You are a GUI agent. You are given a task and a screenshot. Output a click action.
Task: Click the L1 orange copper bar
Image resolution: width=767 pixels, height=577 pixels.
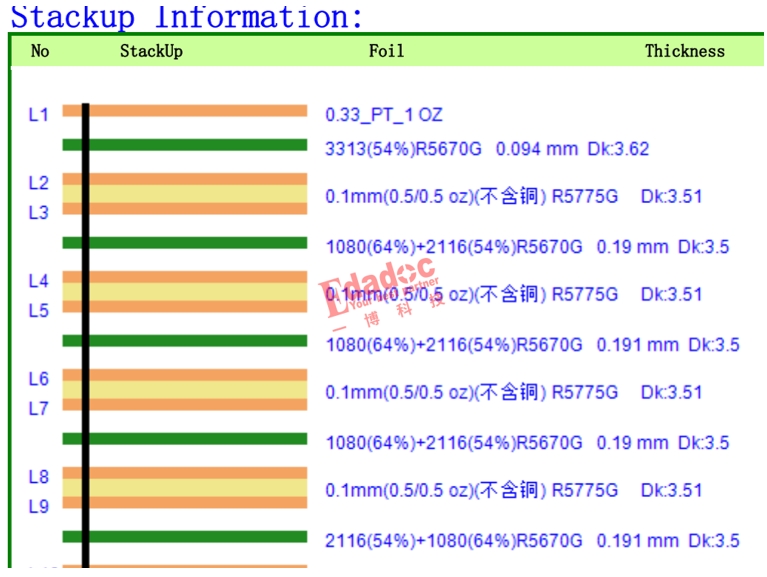185,111
